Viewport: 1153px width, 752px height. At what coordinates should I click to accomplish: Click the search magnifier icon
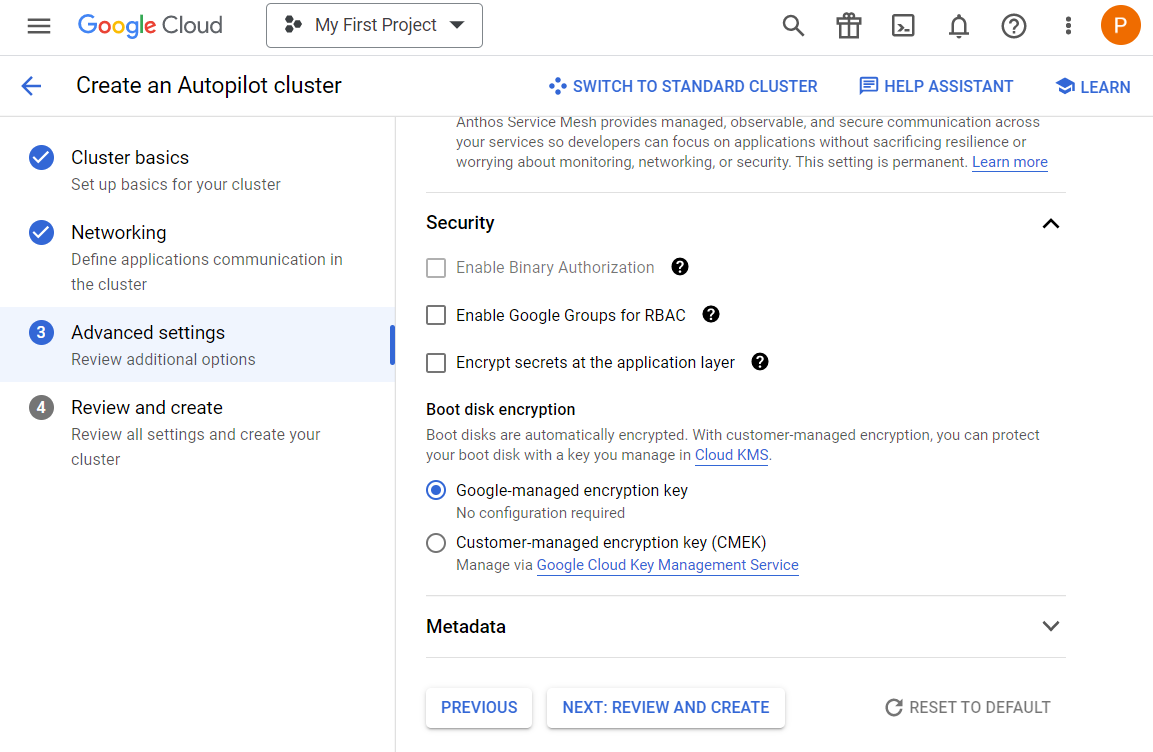[x=793, y=26]
